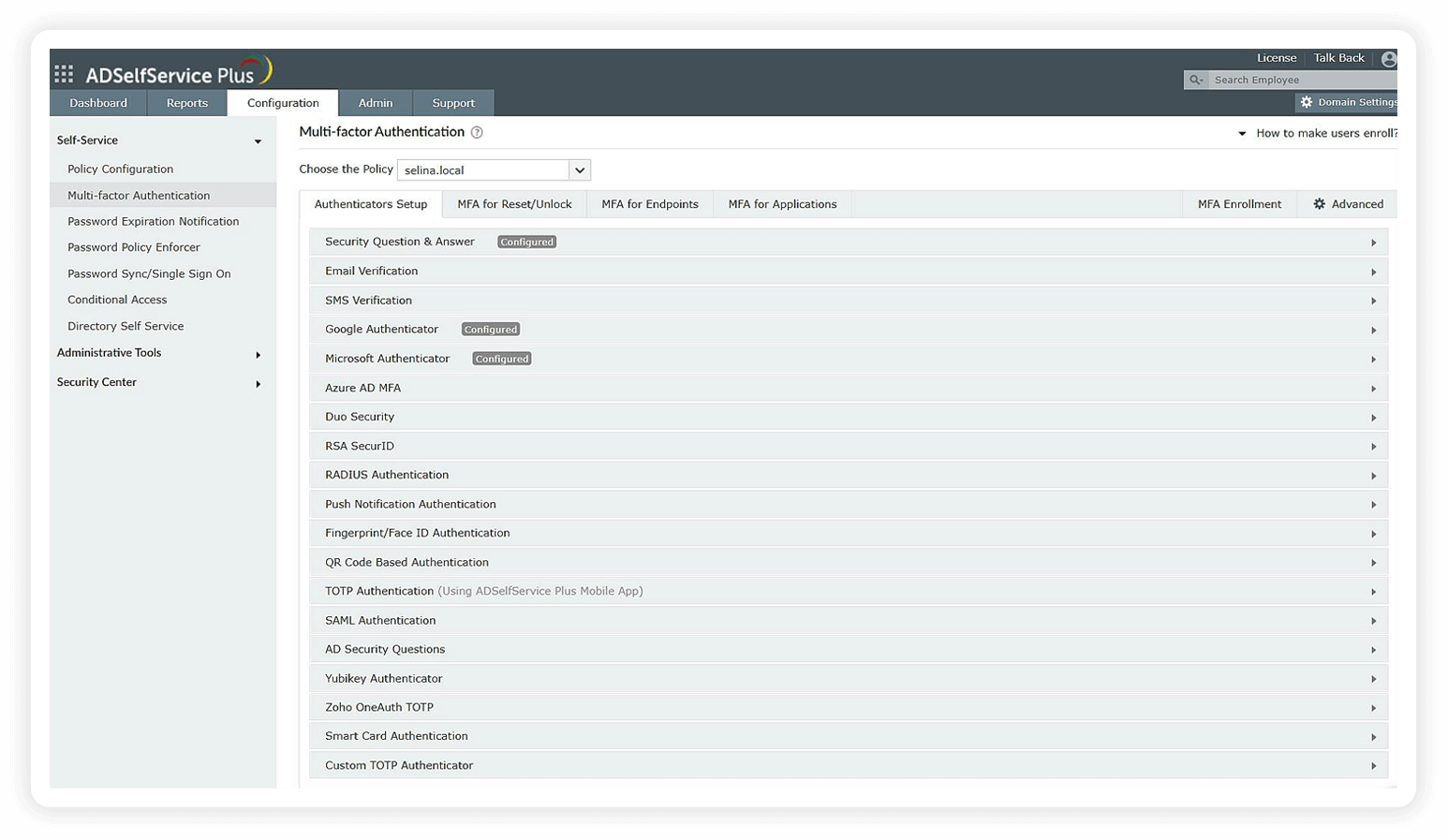Image resolution: width=1448 pixels, height=840 pixels.
Task: Open the Choose the Policy dropdown showing selina.local
Action: pyautogui.click(x=579, y=169)
